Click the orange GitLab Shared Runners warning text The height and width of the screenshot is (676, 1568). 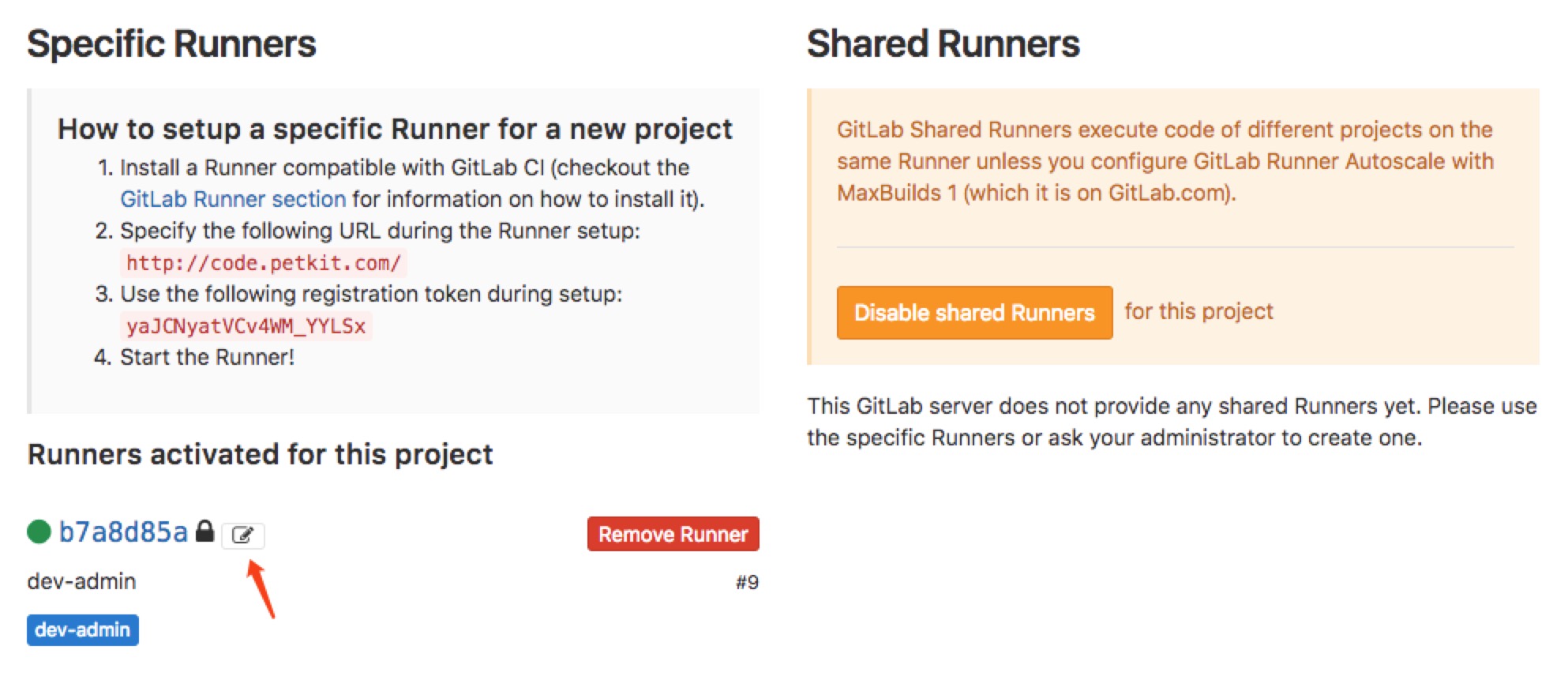(1165, 161)
